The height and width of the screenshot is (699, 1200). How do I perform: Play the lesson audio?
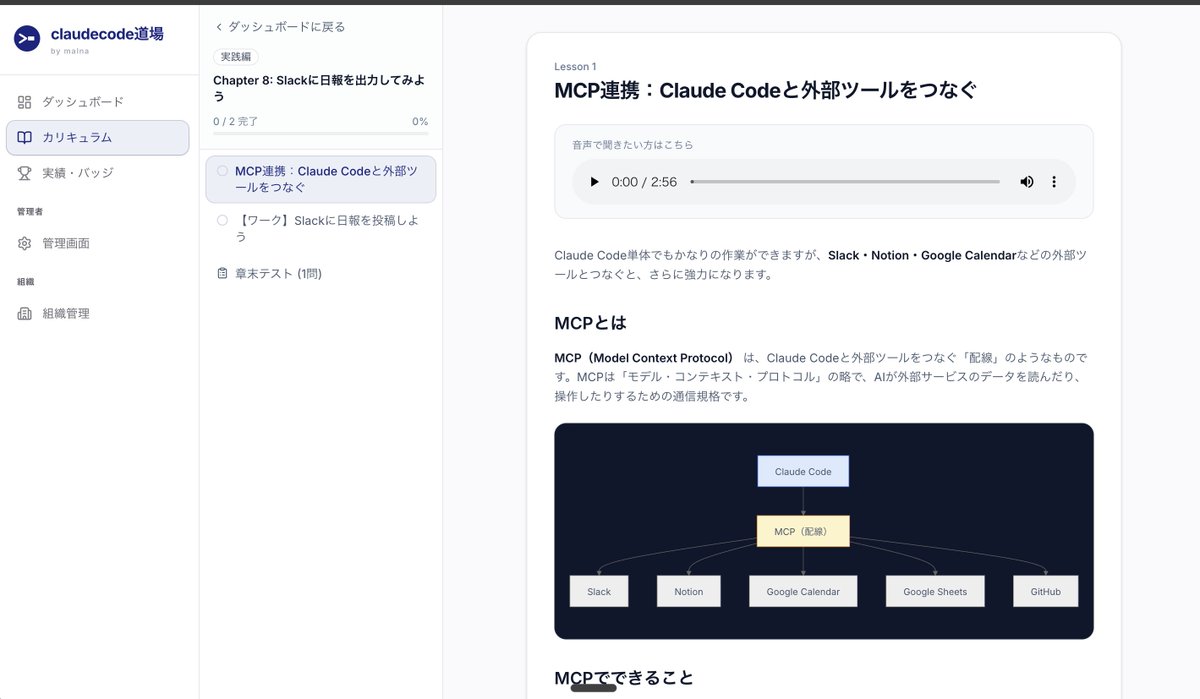coord(594,182)
